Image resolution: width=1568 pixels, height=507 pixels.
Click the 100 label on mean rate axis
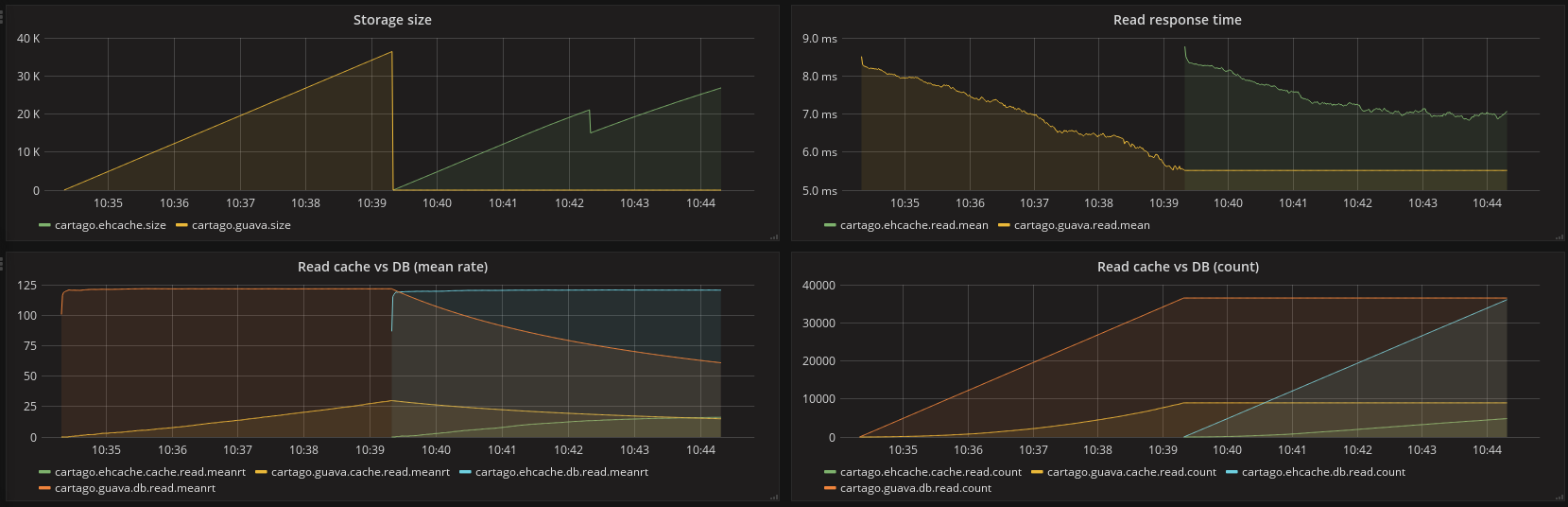(x=27, y=316)
